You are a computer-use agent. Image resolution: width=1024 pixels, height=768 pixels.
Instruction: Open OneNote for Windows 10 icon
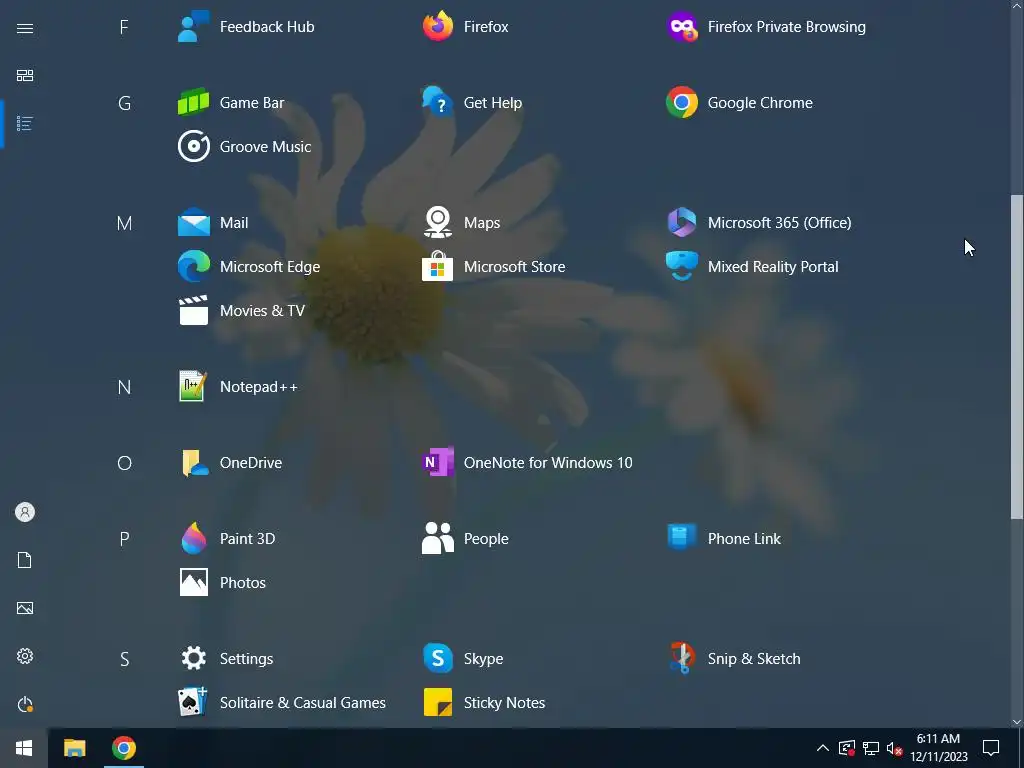(438, 462)
